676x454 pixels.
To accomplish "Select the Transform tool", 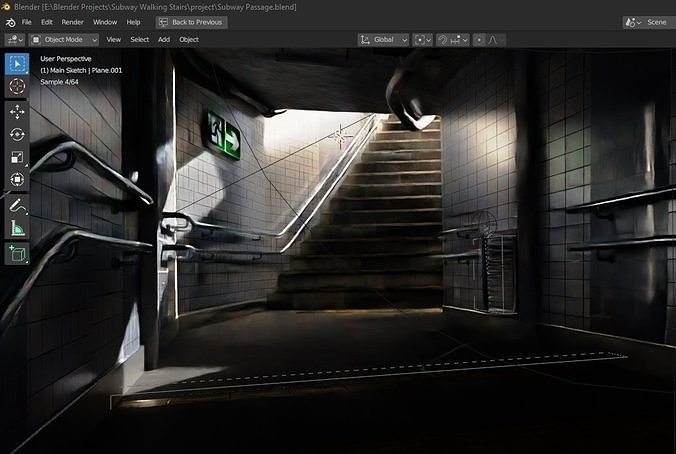I will click(x=17, y=179).
